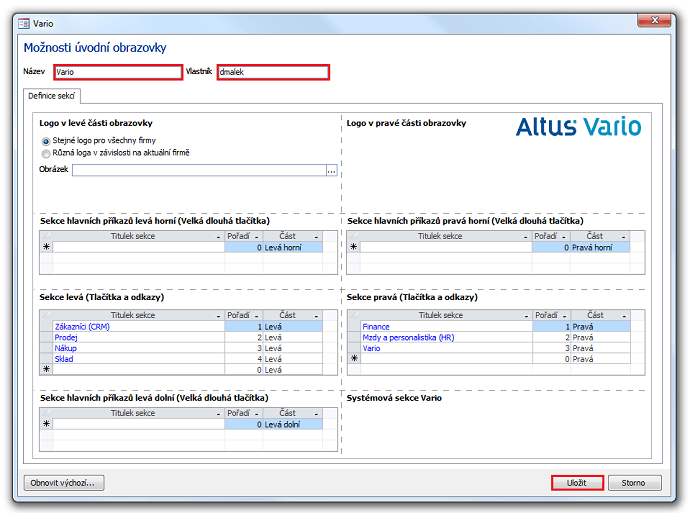Select the new-row asterisk in Pravá horní table
The image size is (690, 513).
353,247
